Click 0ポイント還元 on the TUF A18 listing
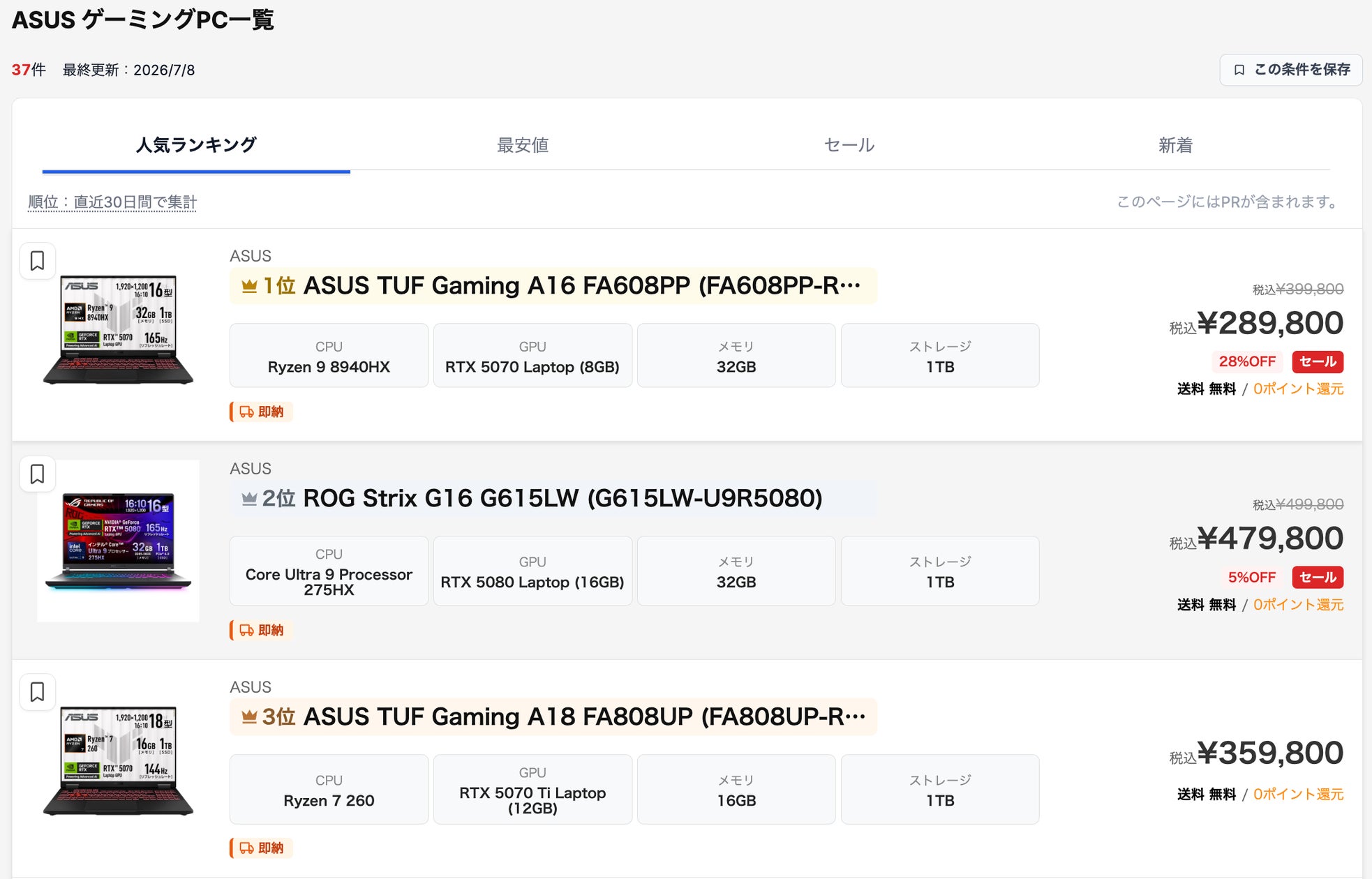The height and width of the screenshot is (879, 1372). 1298,795
